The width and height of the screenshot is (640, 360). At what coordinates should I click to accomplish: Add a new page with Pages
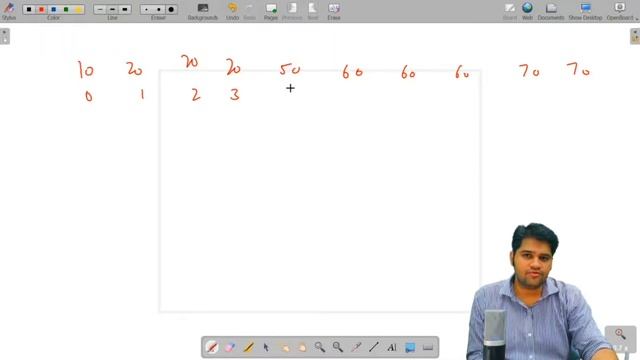pos(271,11)
